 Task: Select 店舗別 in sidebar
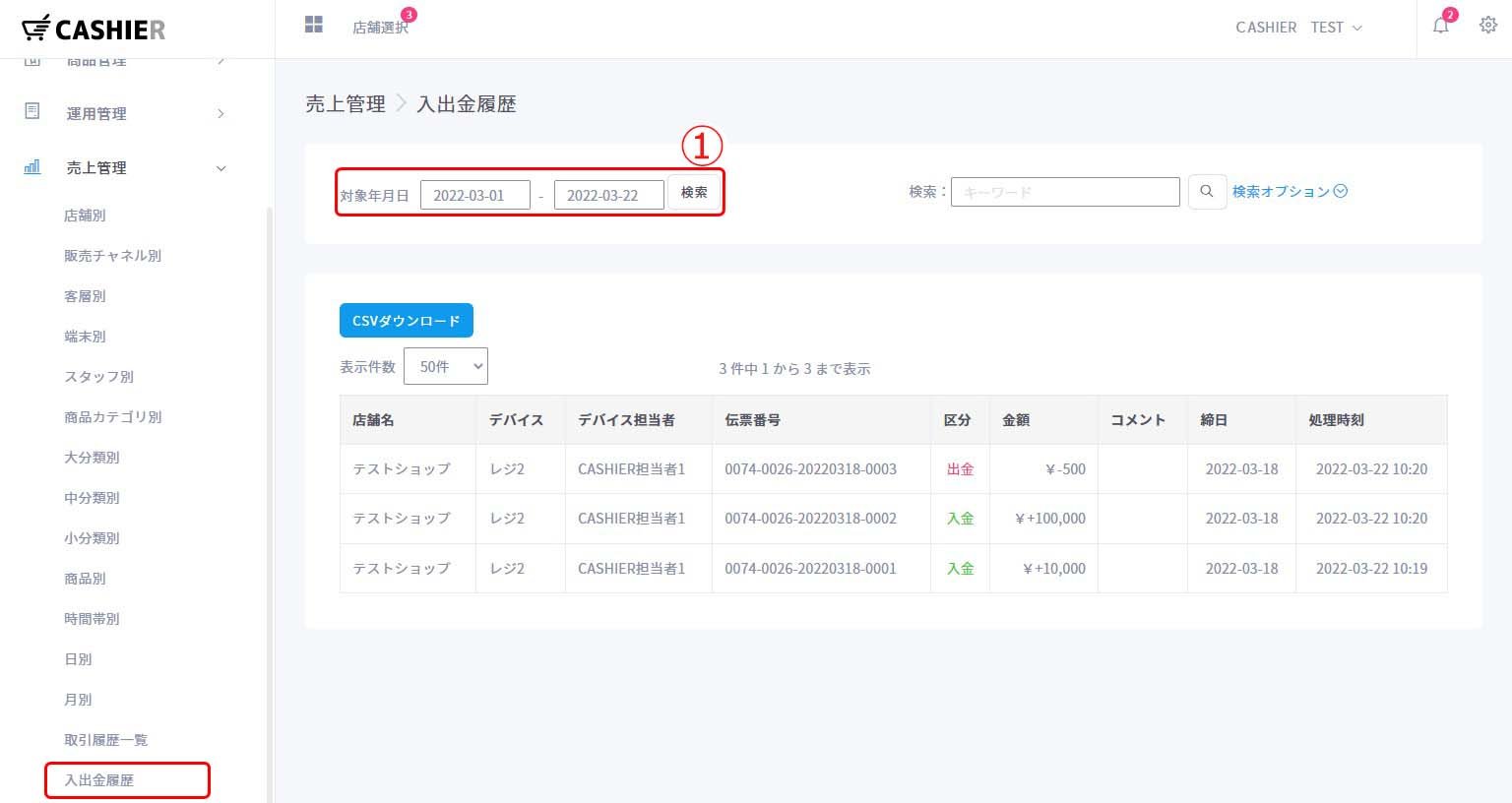[85, 216]
